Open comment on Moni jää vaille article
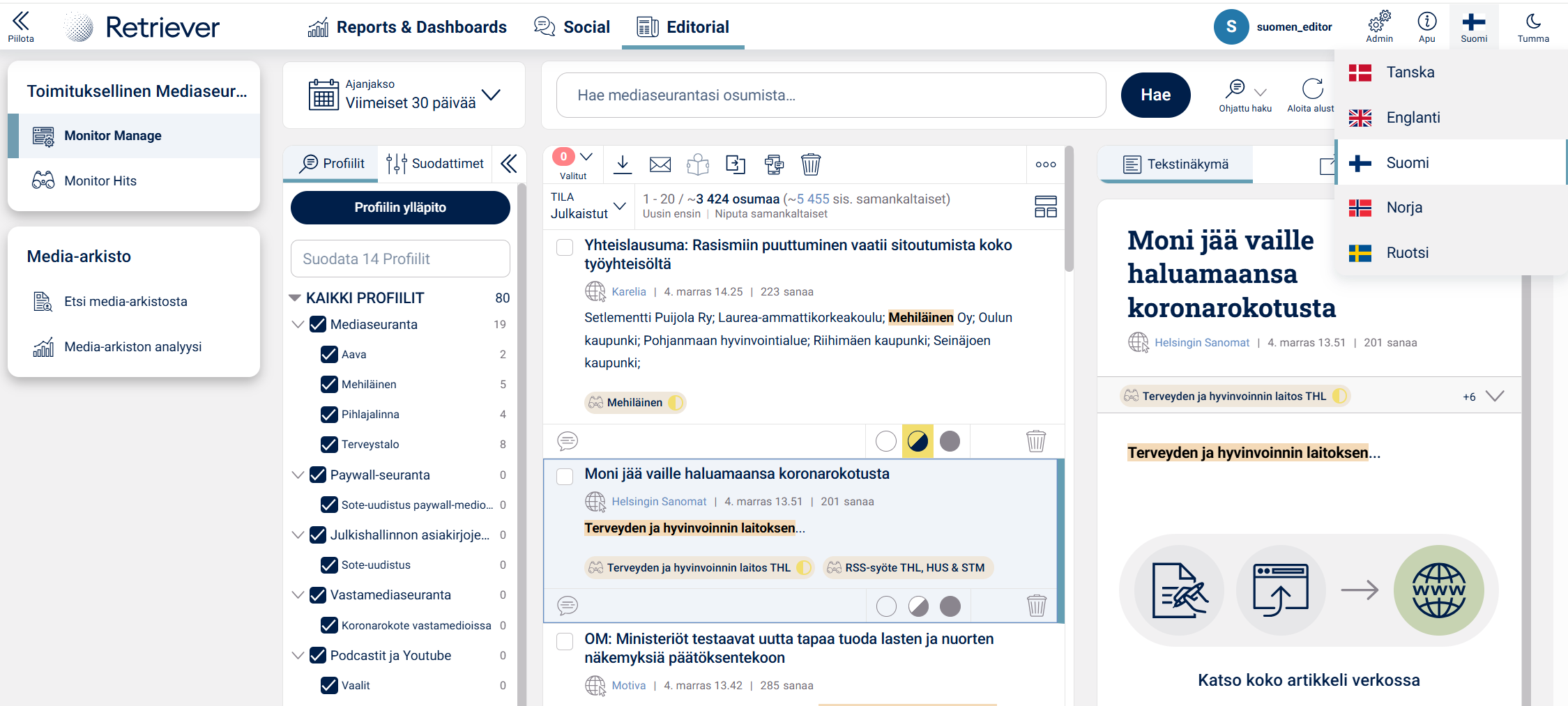 coord(568,606)
